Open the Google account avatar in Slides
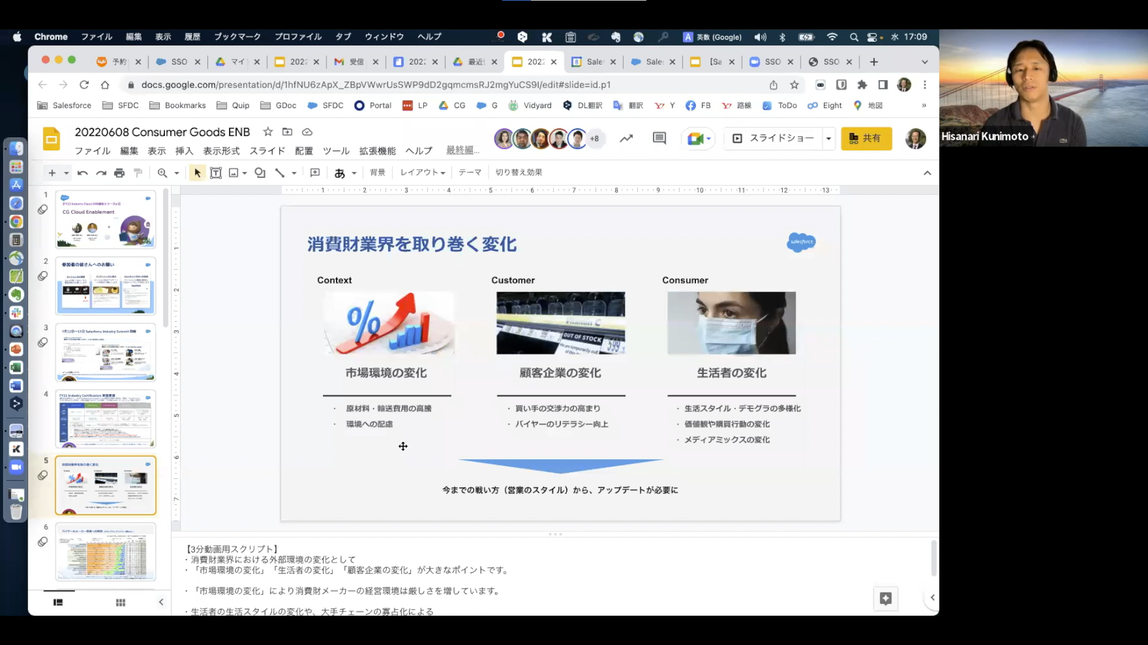The height and width of the screenshot is (645, 1148). pos(915,138)
